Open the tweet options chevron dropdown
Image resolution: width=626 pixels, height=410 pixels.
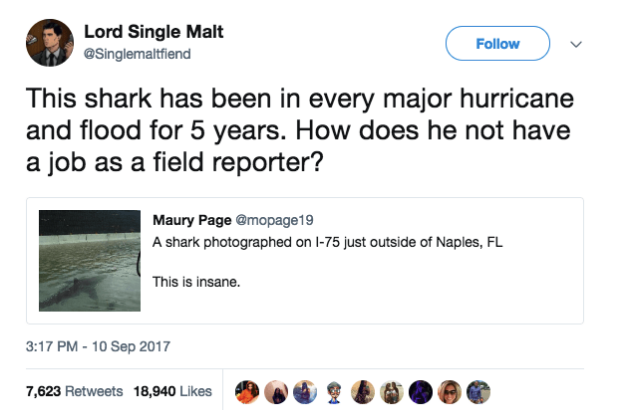click(574, 44)
